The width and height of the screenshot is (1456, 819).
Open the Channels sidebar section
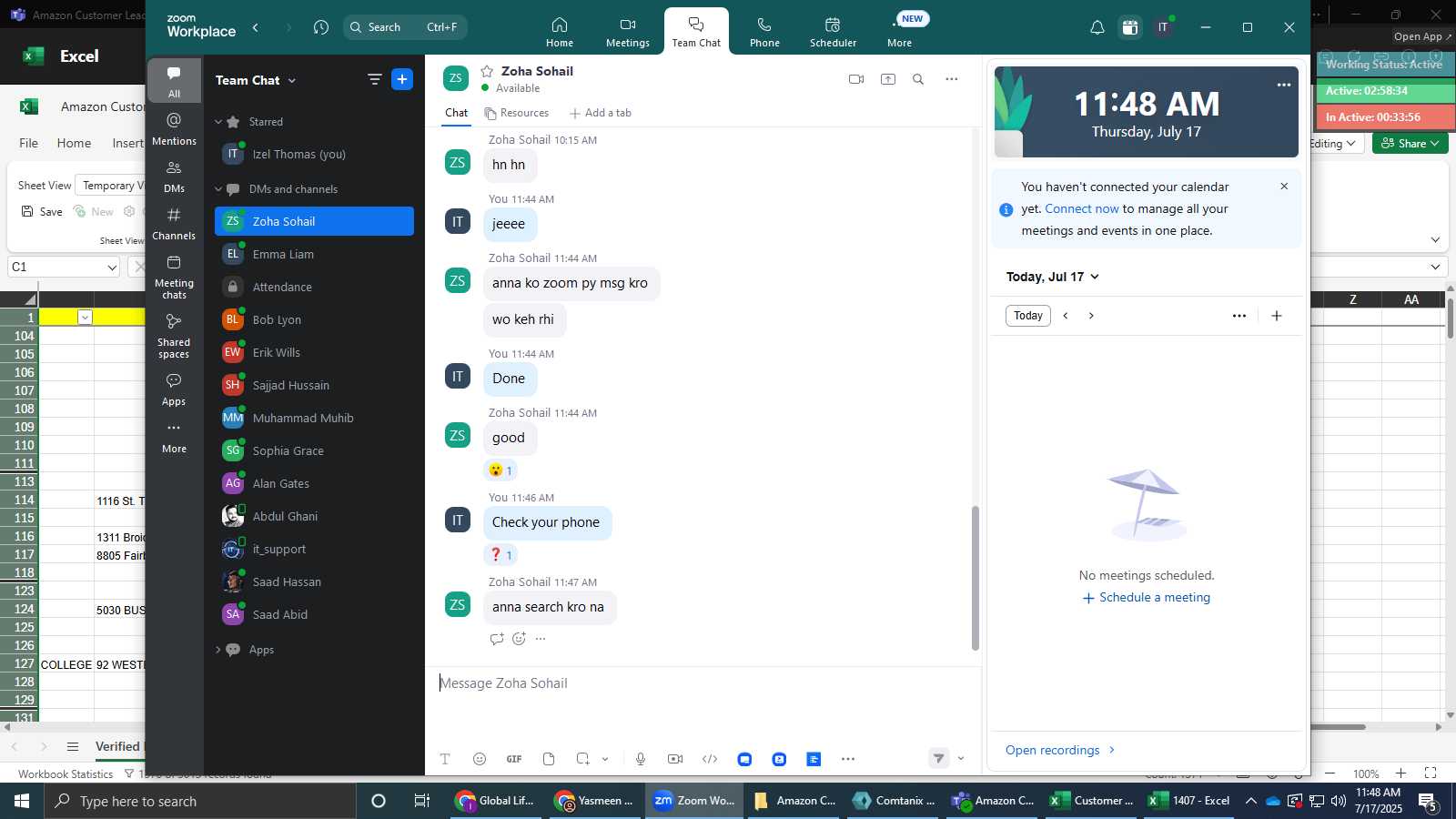(174, 223)
